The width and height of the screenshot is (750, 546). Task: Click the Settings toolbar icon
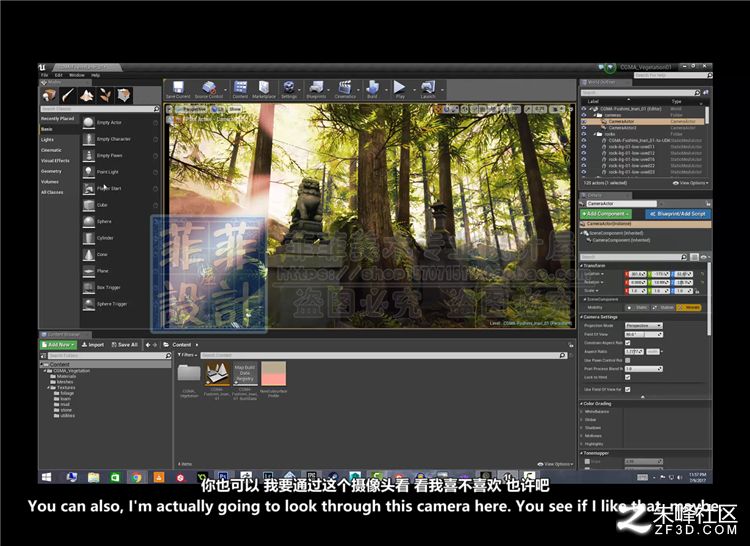pyautogui.click(x=289, y=89)
